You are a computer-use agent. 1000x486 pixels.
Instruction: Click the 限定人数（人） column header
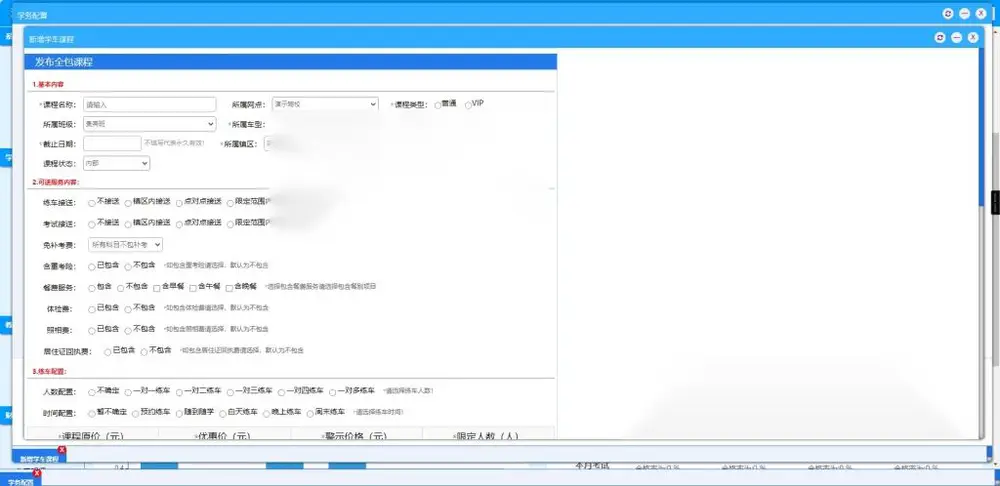[x=488, y=434]
